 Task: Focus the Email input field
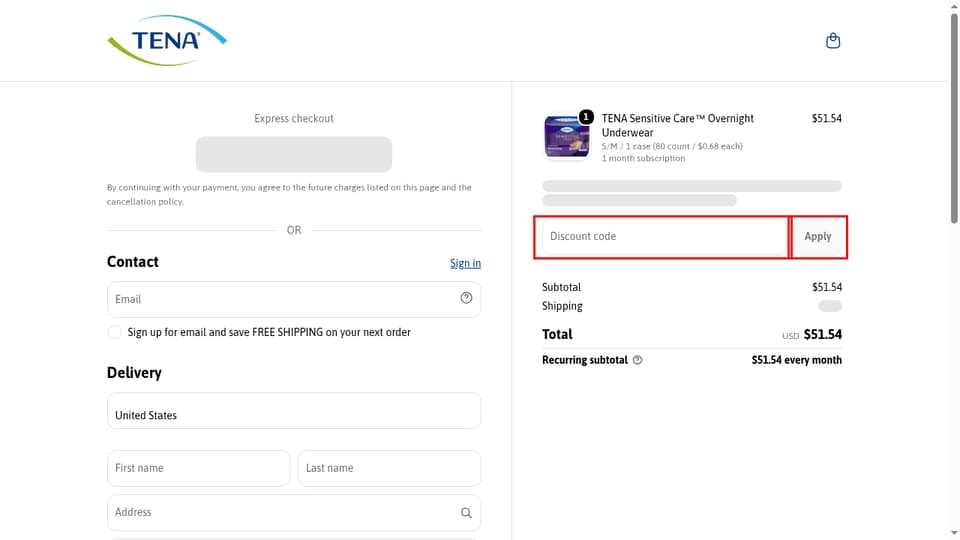point(294,299)
